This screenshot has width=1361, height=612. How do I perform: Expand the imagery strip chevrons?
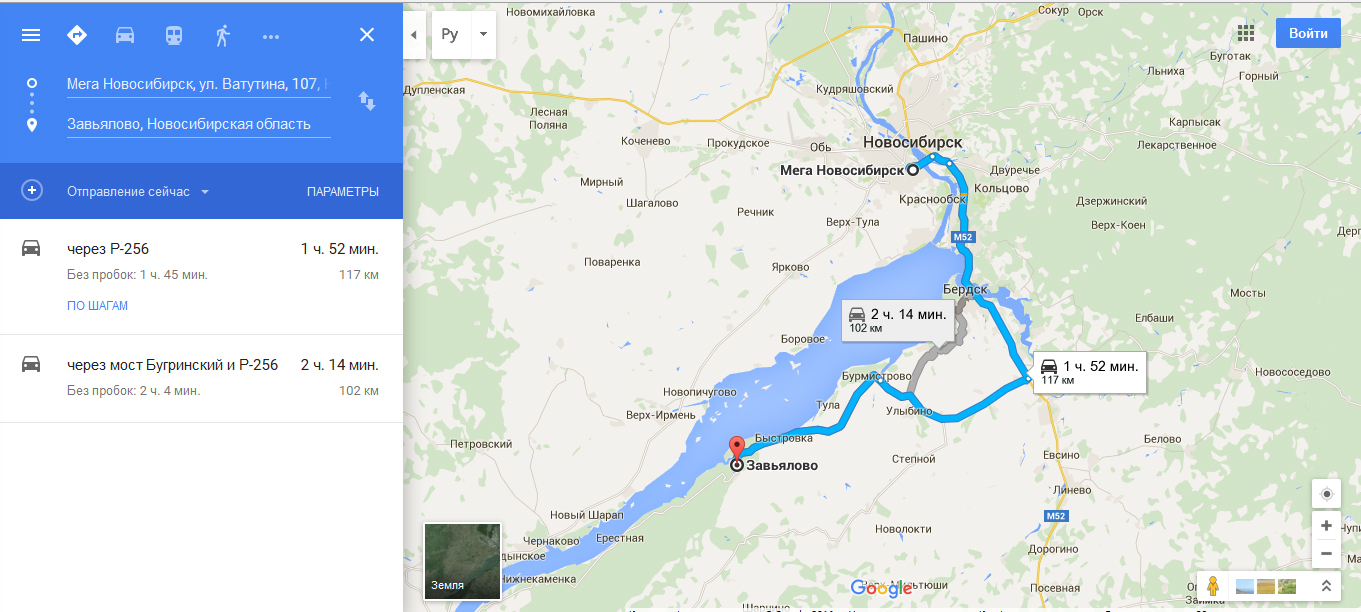tap(1327, 586)
